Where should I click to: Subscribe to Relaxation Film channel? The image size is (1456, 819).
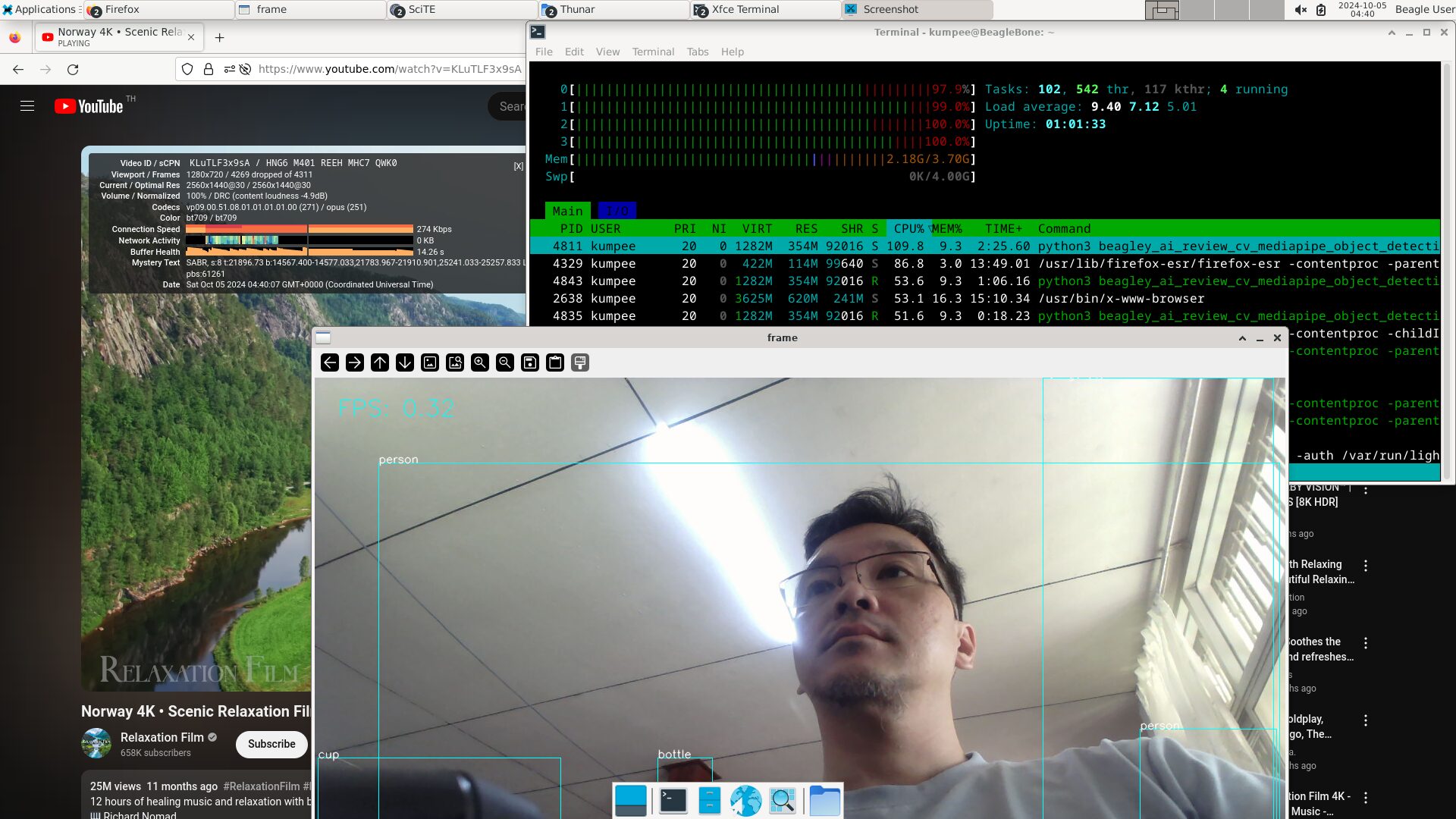[x=271, y=744]
